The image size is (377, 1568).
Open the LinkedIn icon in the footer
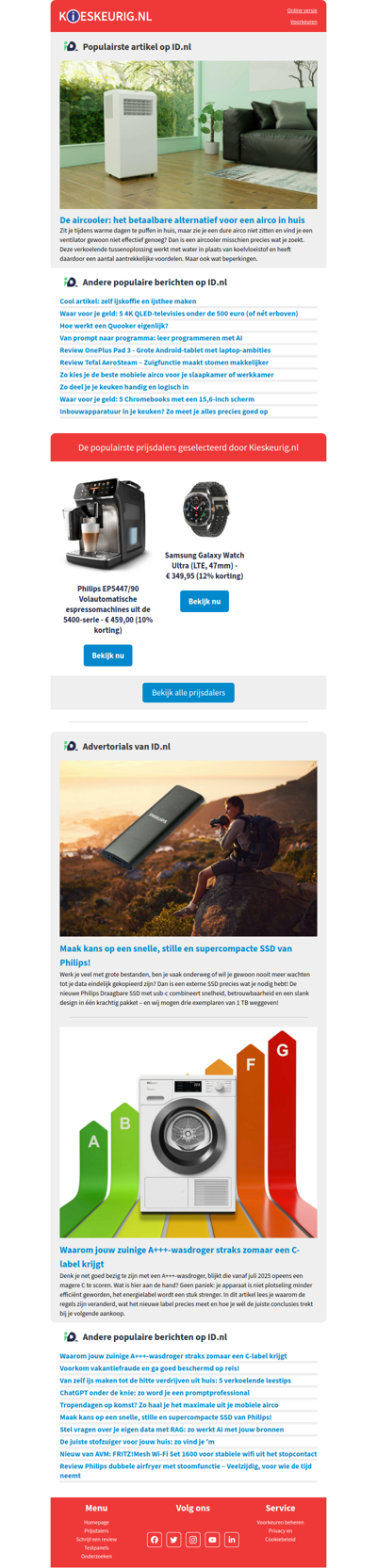pyautogui.click(x=232, y=1540)
